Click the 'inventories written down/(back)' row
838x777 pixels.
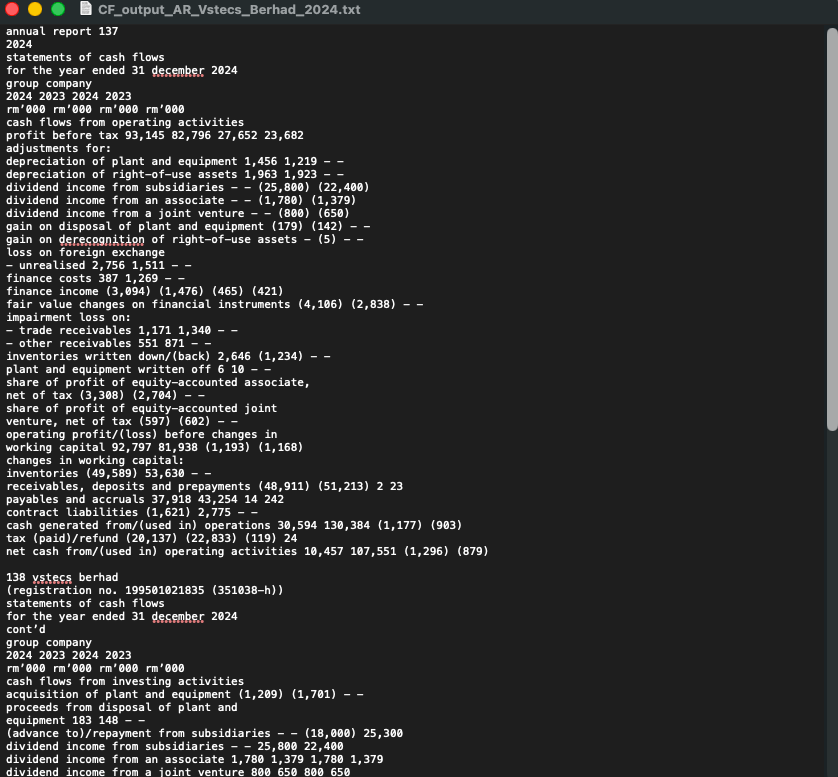tap(168, 356)
